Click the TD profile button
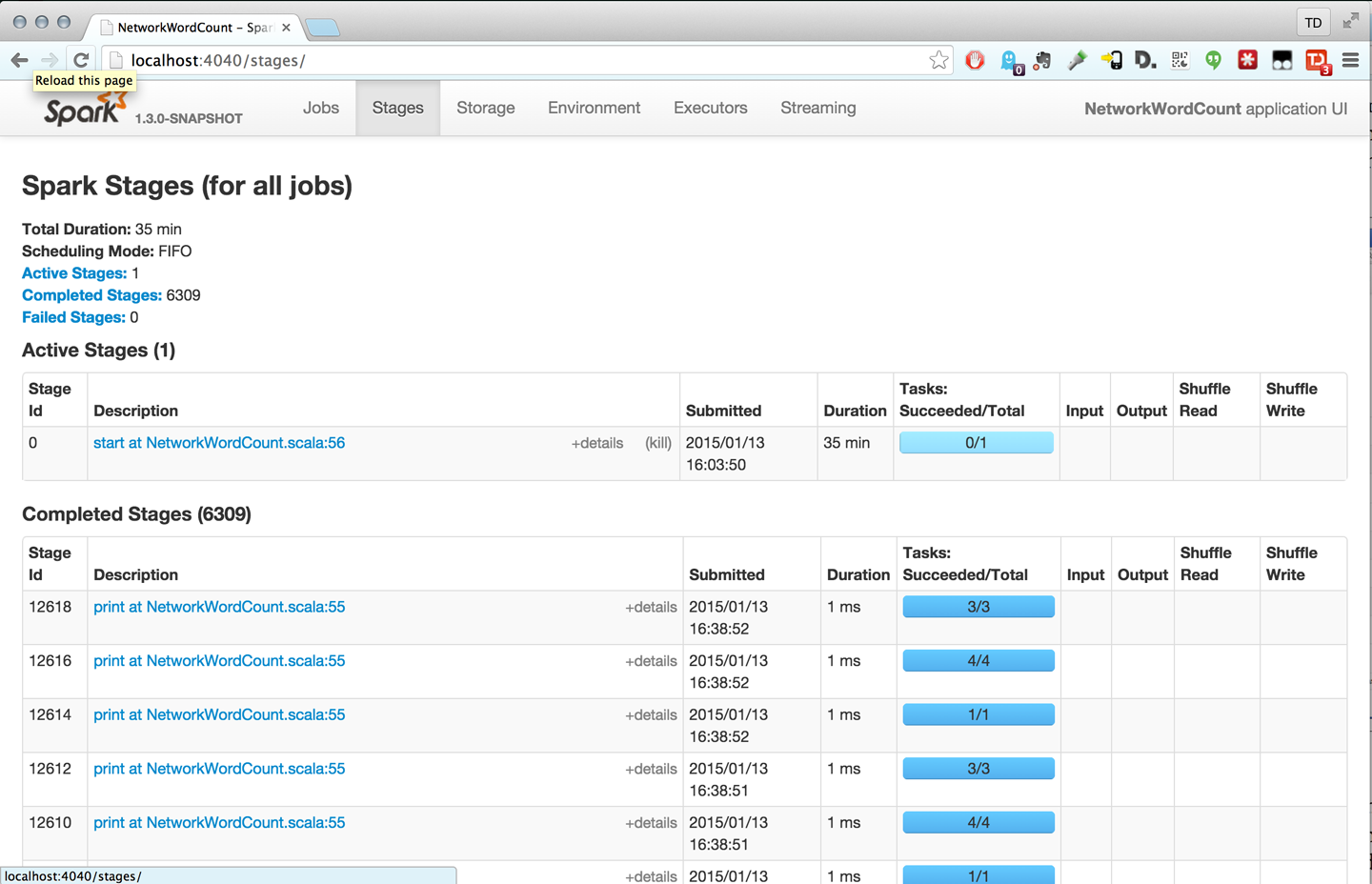 (1313, 22)
